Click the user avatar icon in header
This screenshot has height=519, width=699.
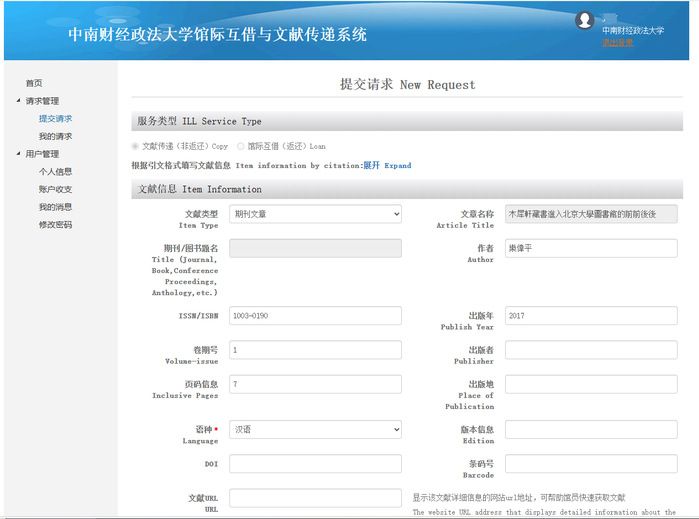tap(584, 20)
